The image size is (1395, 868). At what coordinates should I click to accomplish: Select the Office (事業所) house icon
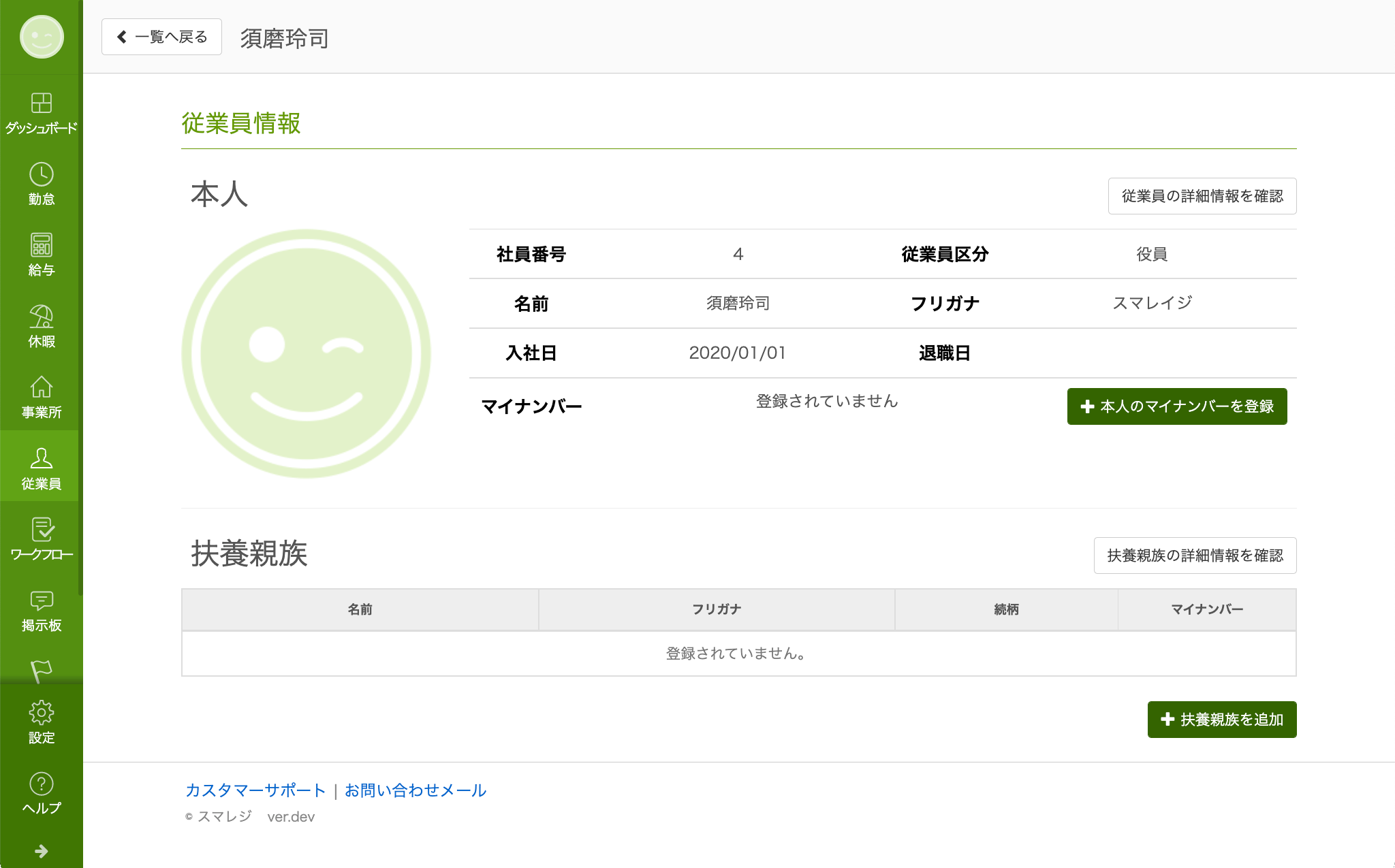point(41,396)
